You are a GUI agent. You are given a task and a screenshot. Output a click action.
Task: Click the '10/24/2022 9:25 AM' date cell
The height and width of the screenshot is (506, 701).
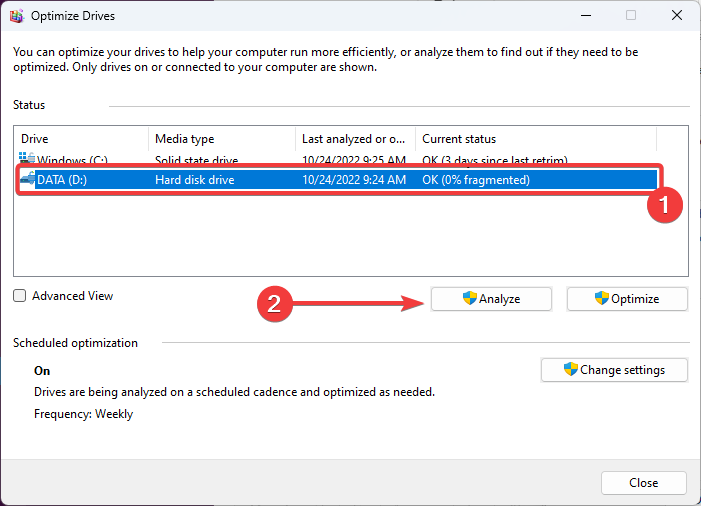tap(354, 160)
